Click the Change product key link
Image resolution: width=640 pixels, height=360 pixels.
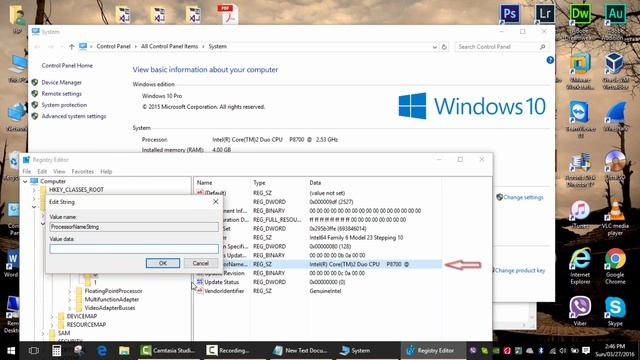520,271
